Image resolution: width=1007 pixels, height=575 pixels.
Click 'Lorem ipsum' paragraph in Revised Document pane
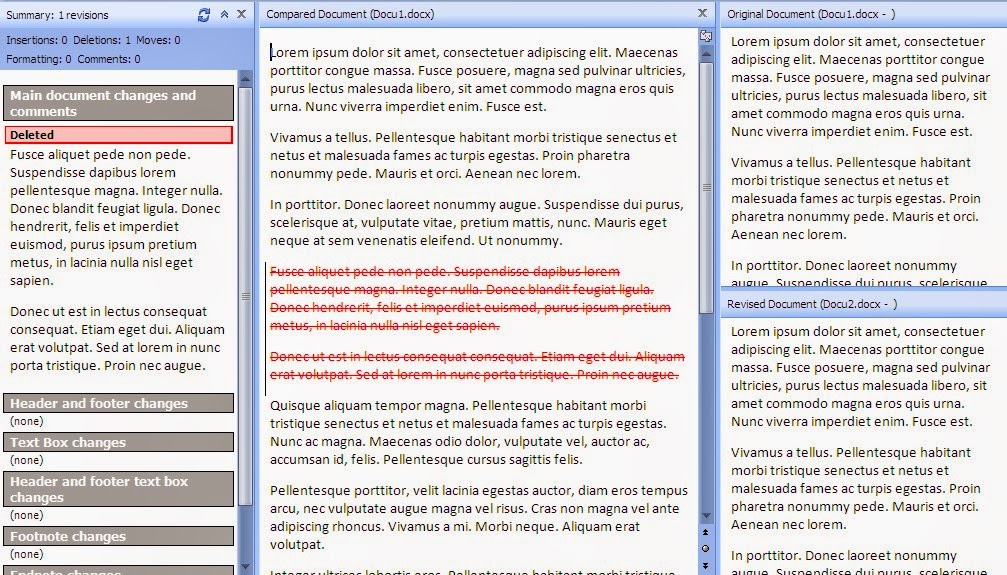[860, 376]
